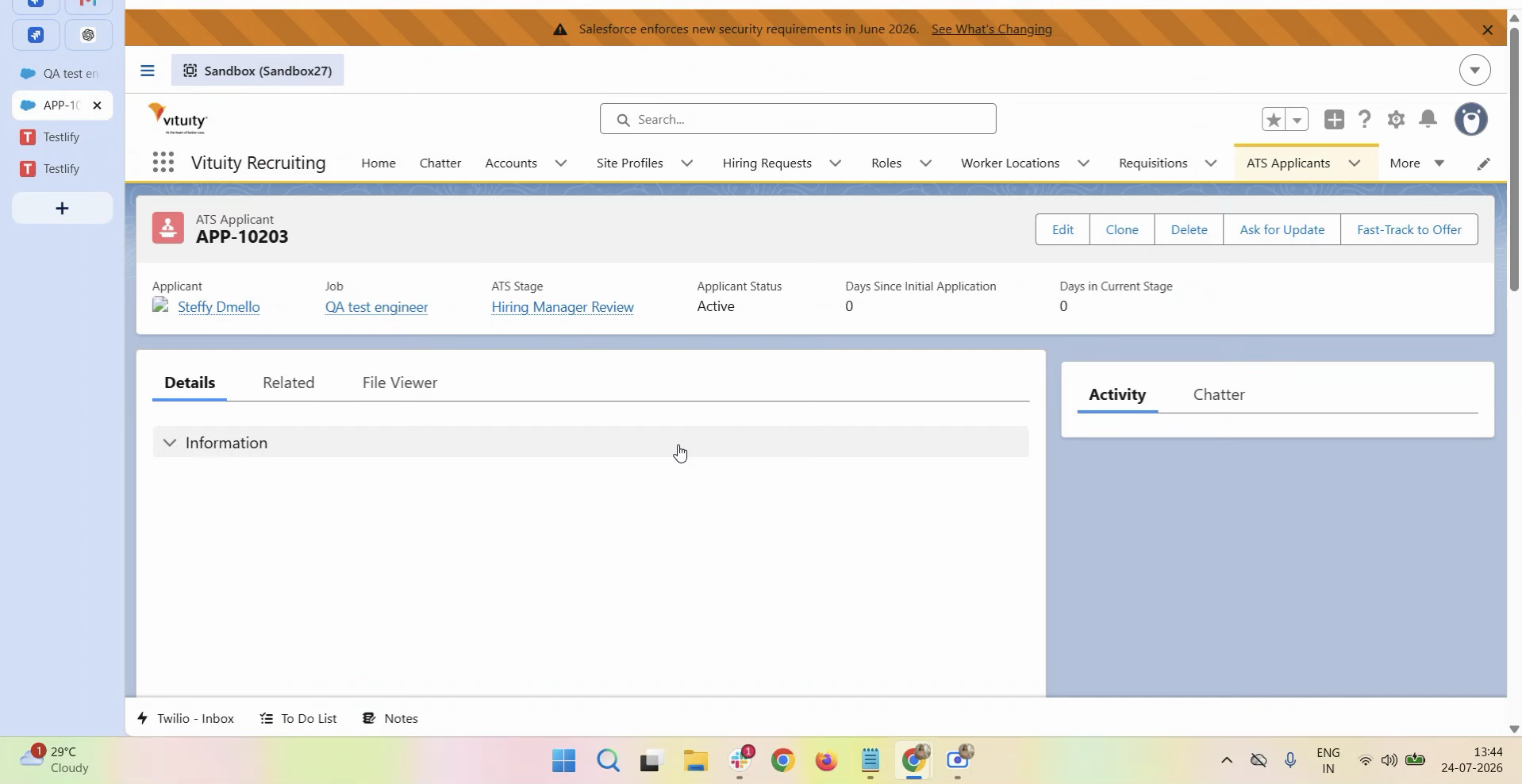Add this page to favorites star
Viewport: 1522px width, 784px height.
(1274, 119)
